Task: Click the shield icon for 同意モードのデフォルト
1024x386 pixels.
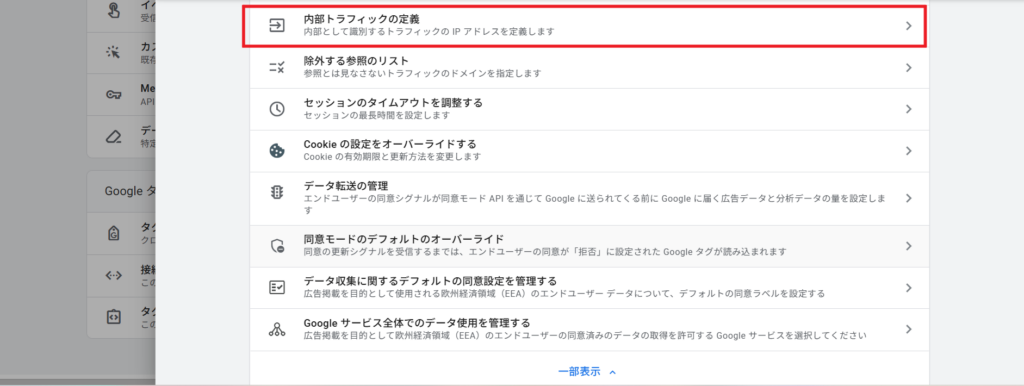Action: click(277, 246)
